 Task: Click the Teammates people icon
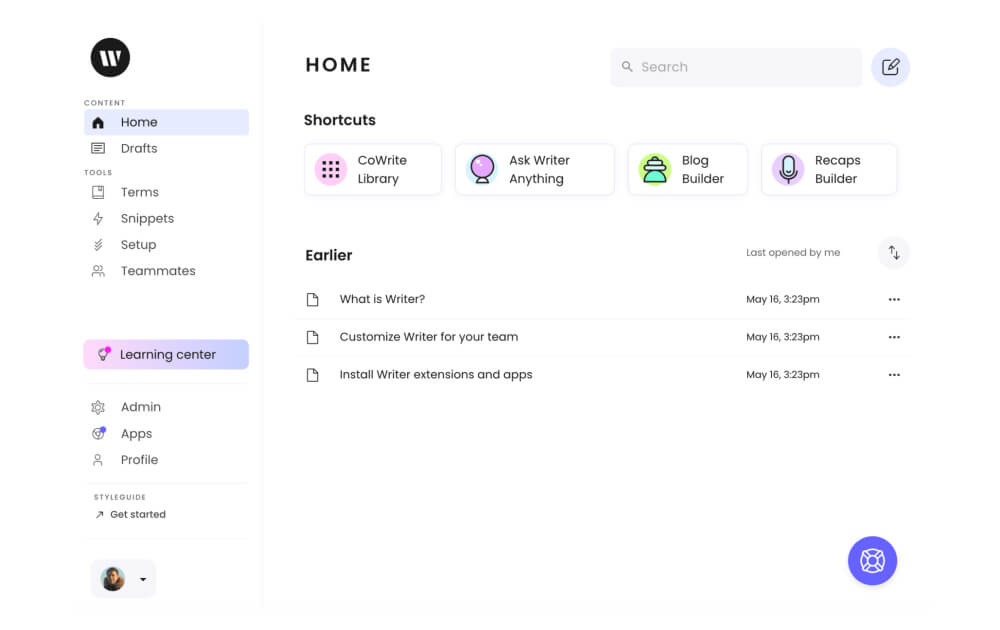pos(98,271)
